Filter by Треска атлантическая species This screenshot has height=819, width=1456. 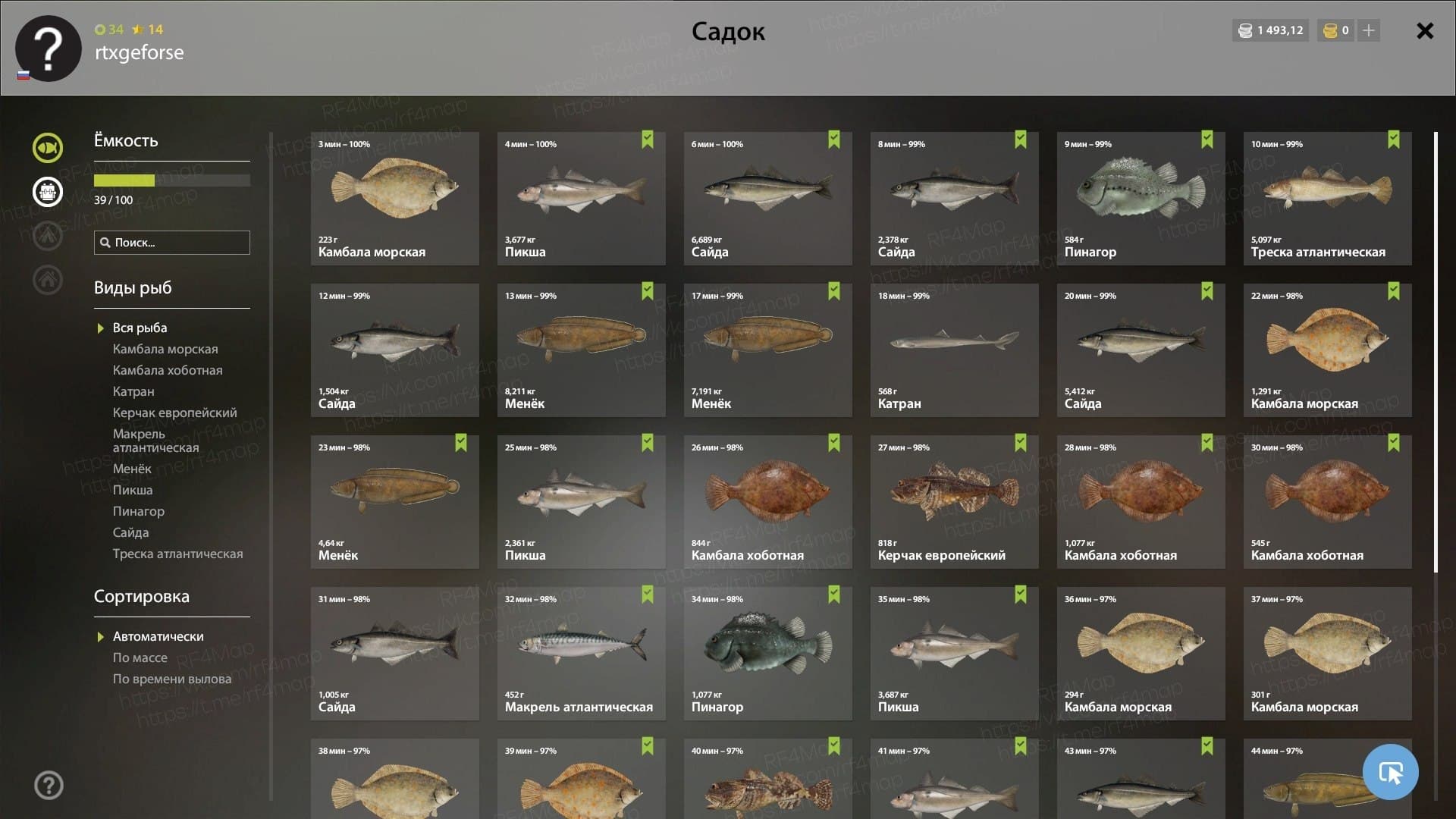(177, 554)
